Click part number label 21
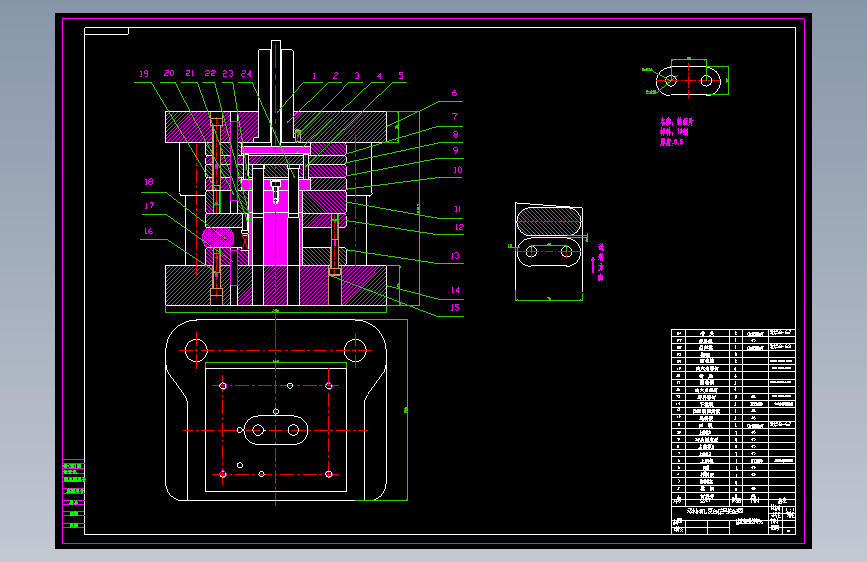 tap(190, 73)
